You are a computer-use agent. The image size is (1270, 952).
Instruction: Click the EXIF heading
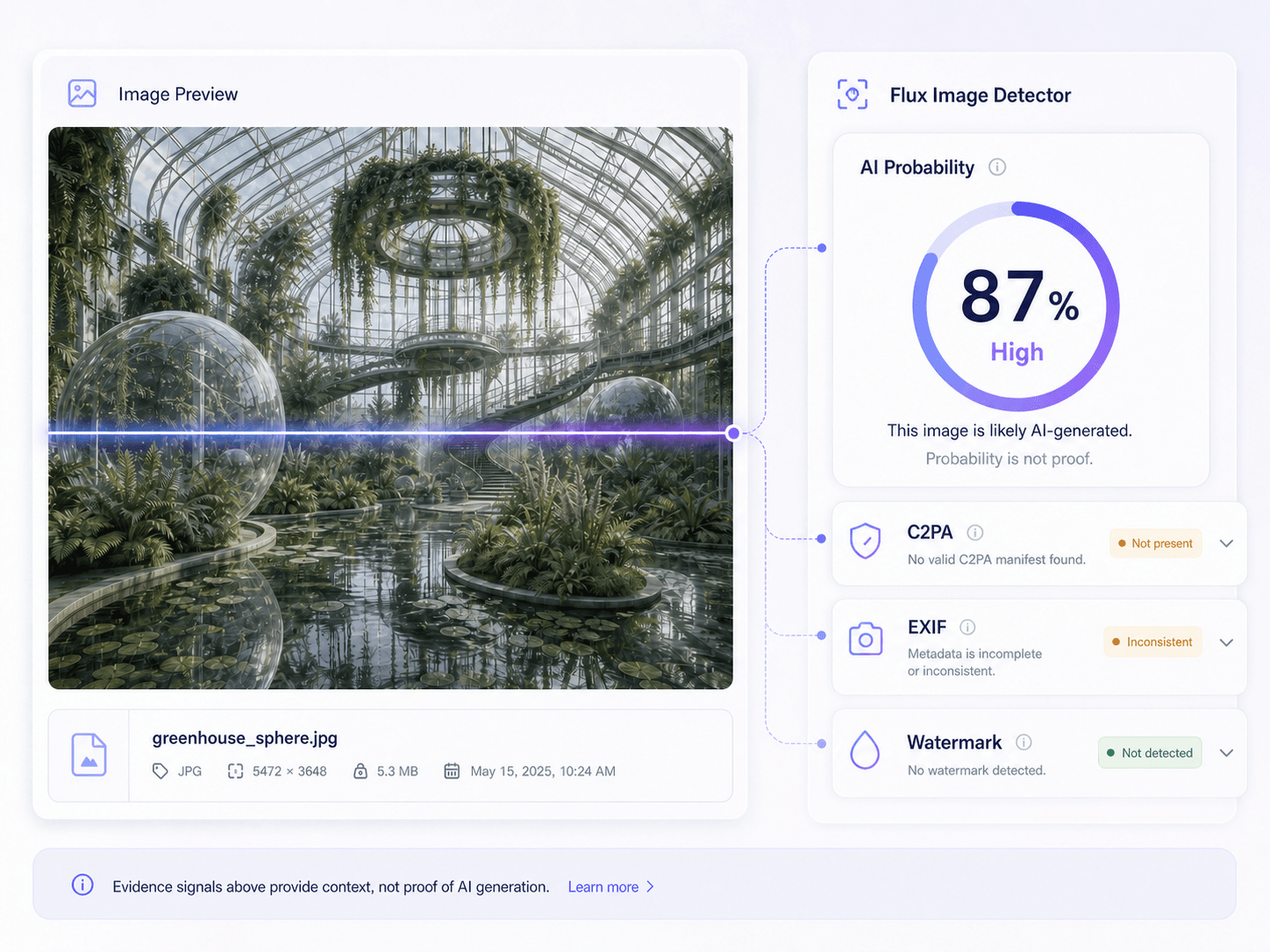927,627
